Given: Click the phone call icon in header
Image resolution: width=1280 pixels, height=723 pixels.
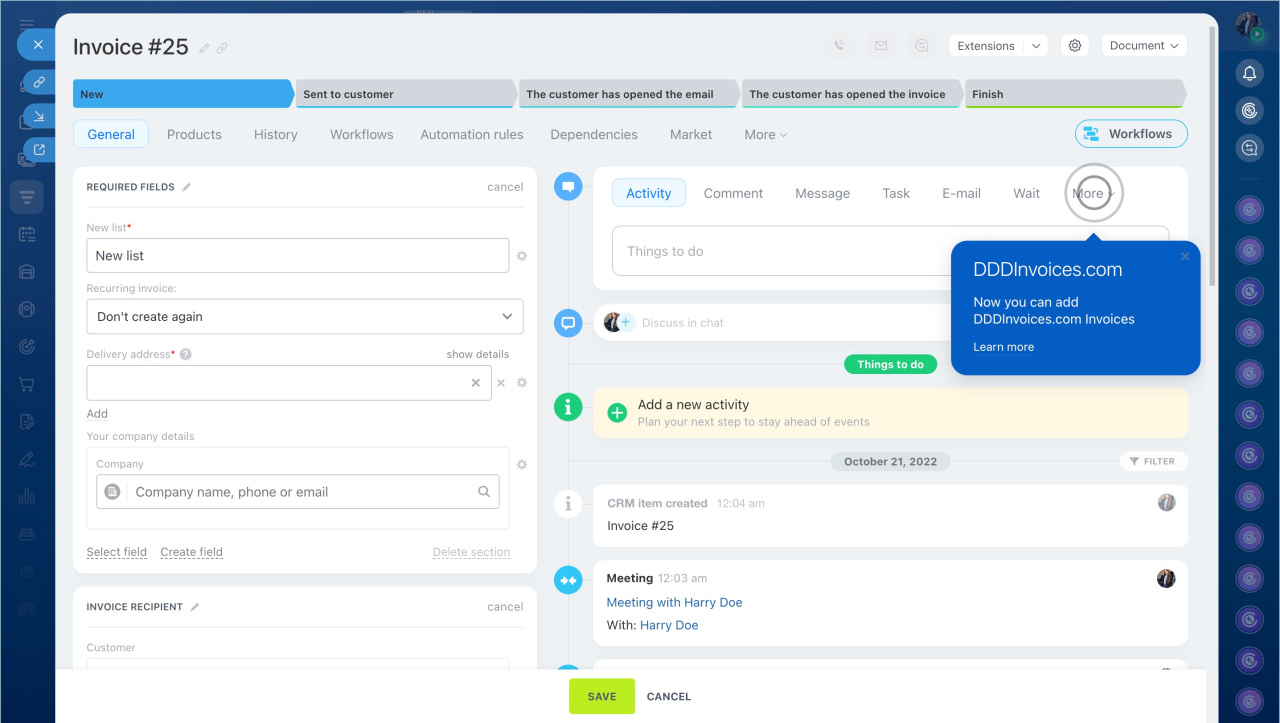Looking at the screenshot, I should (839, 46).
